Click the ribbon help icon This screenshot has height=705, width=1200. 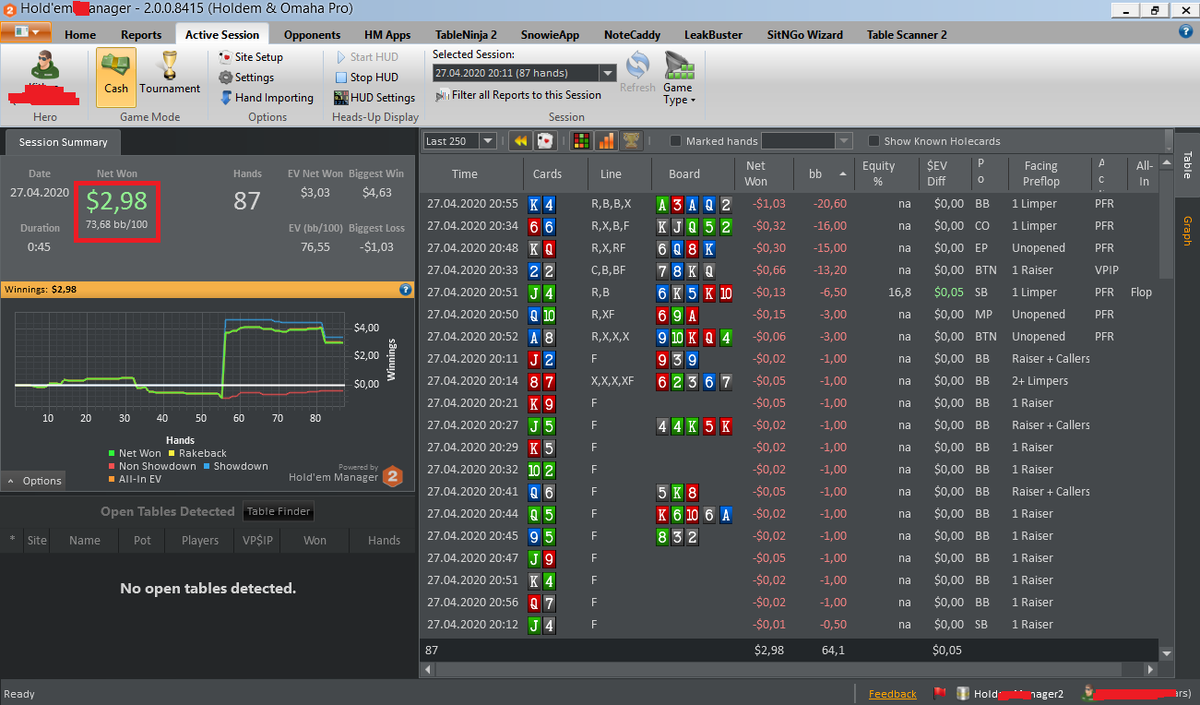[1186, 32]
